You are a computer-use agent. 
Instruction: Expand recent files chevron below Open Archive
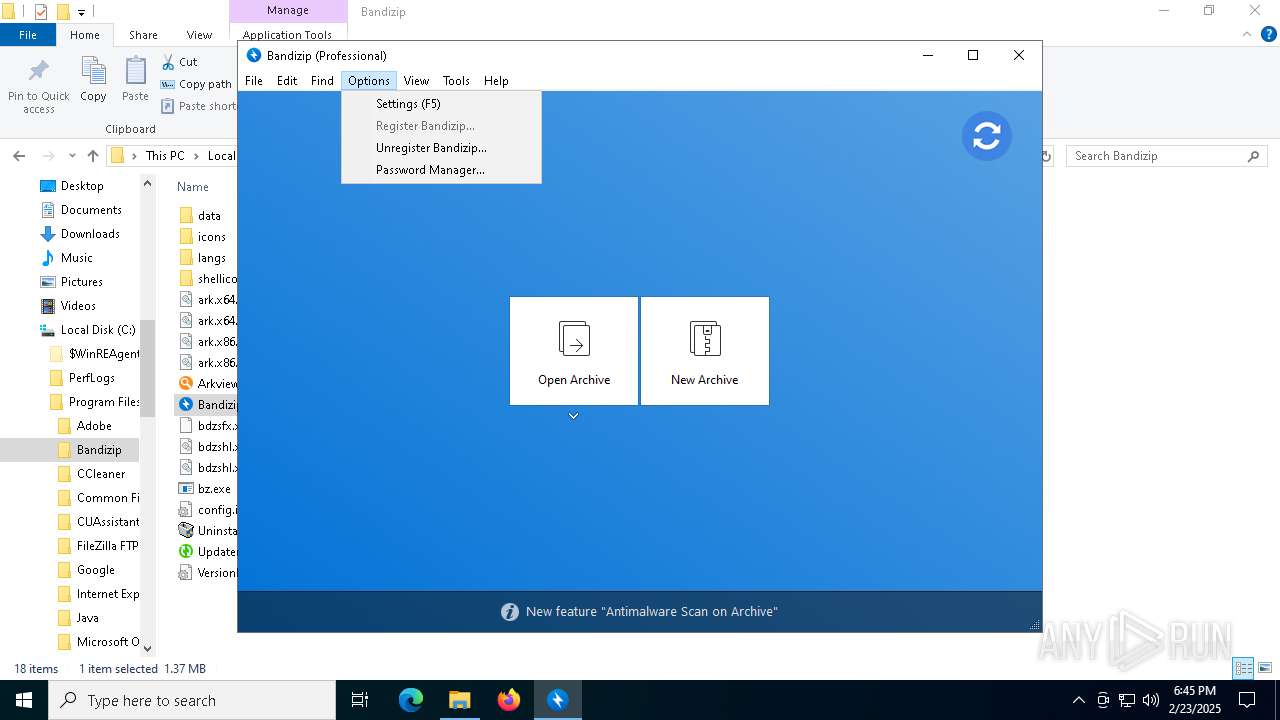coord(574,416)
